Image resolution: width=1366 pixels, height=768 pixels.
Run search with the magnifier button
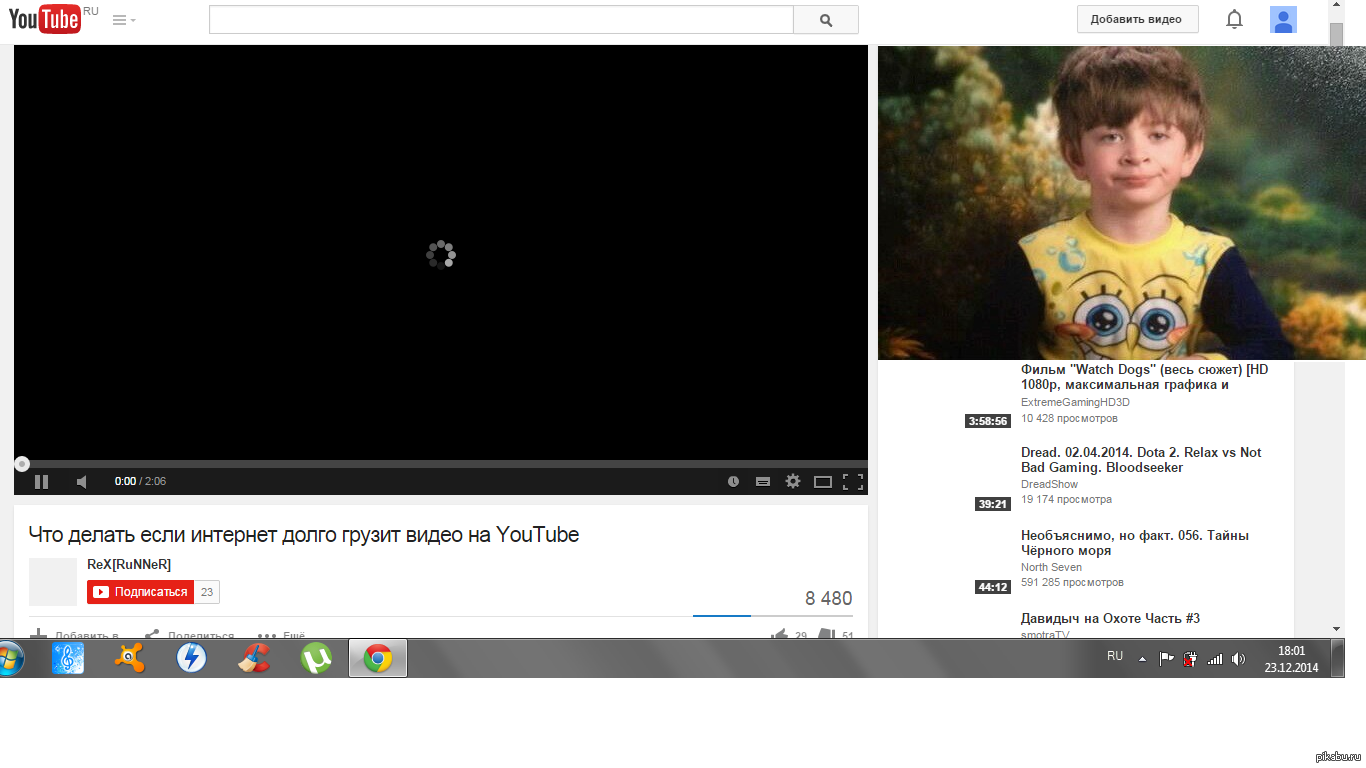click(x=826, y=20)
